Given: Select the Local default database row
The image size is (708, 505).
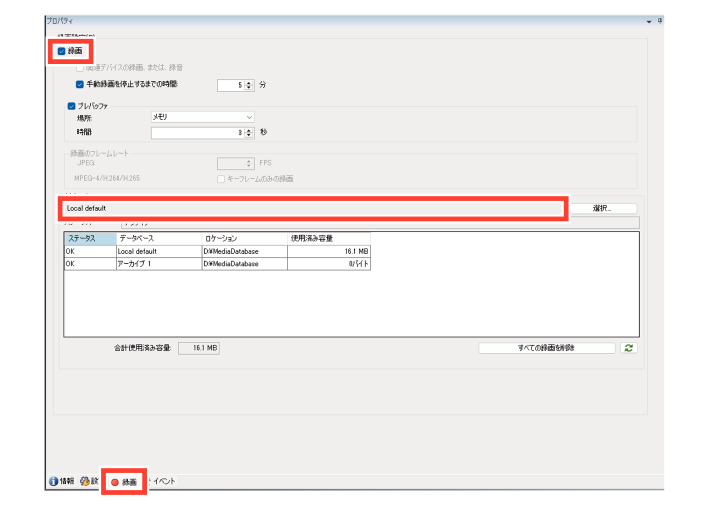Looking at the screenshot, I should coord(217,251).
